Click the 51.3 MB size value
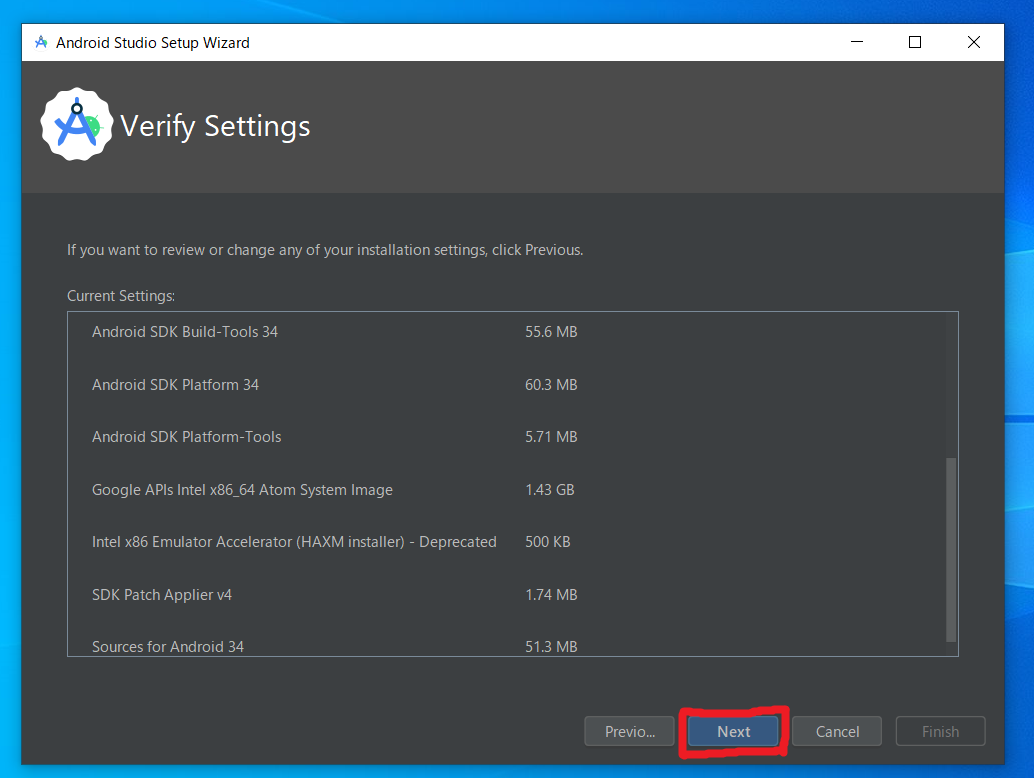This screenshot has width=1034, height=778. tap(551, 647)
